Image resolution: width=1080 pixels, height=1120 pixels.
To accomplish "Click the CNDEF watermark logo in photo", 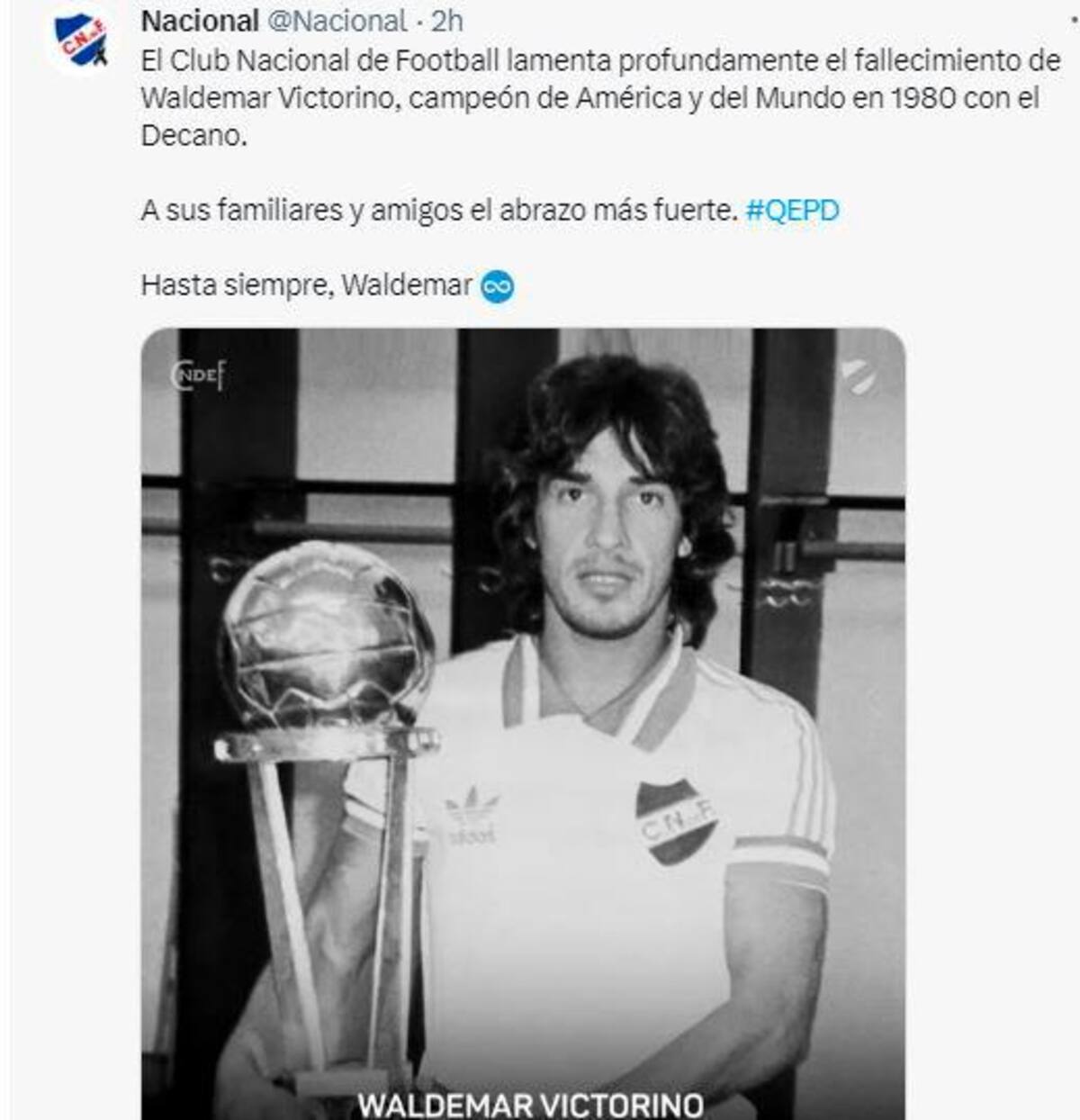I will coord(199,375).
